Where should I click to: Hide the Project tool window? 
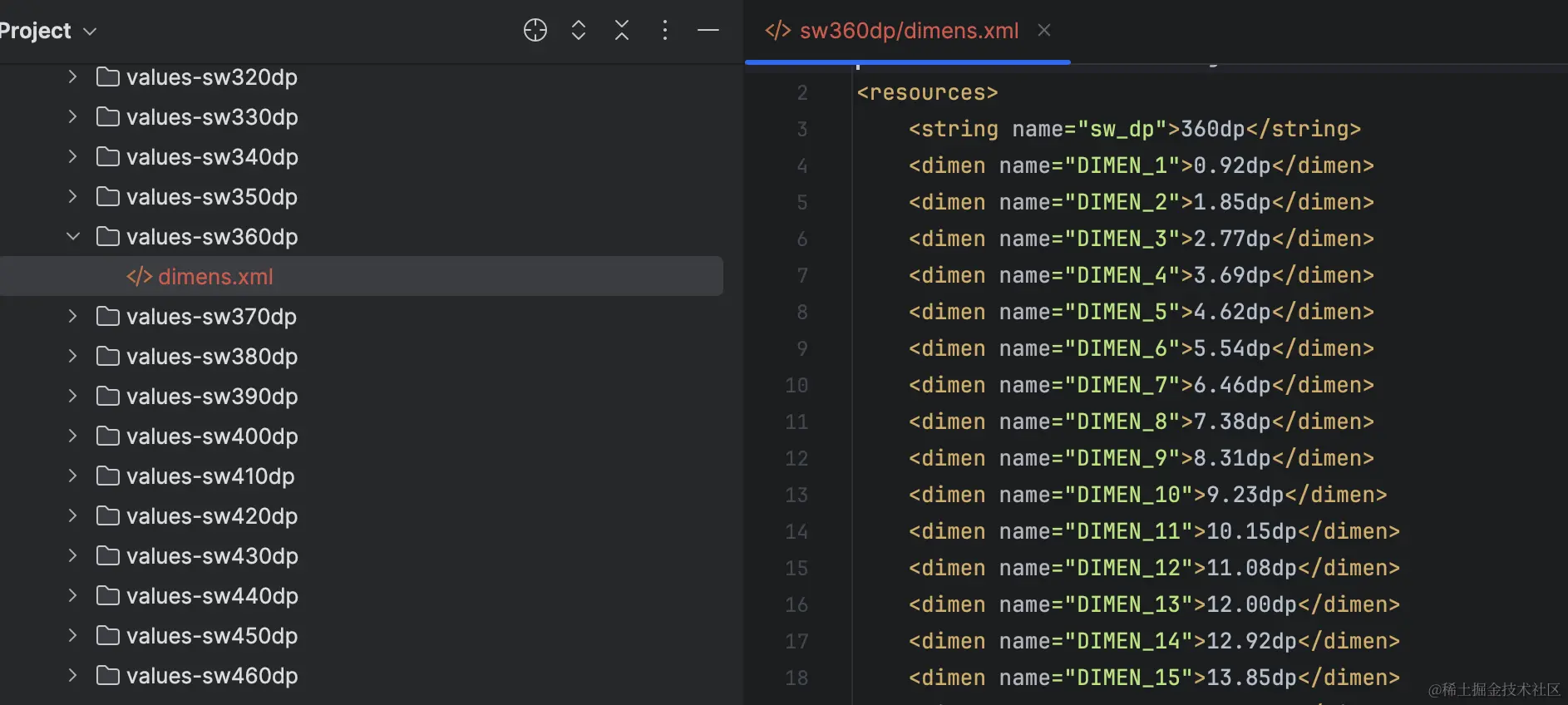click(x=708, y=31)
